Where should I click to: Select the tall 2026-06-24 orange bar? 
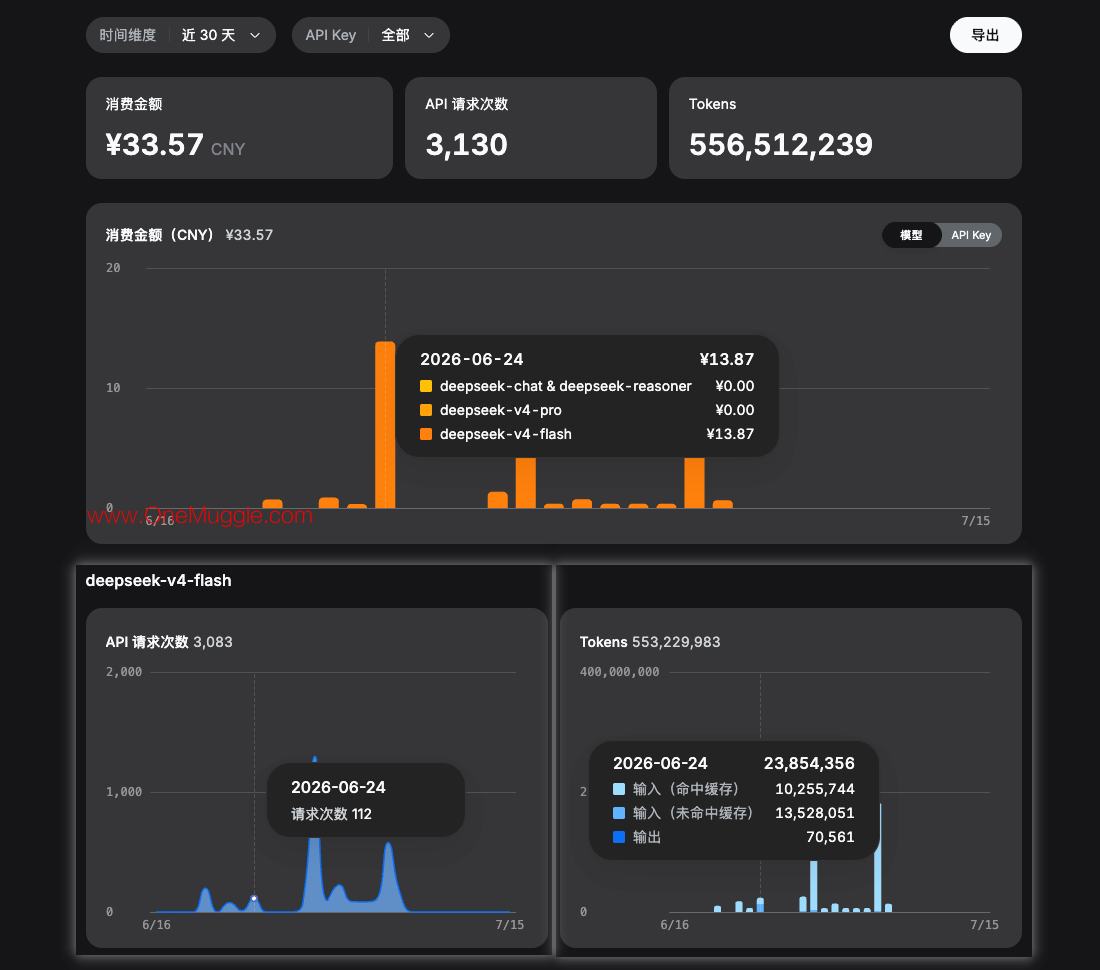pyautogui.click(x=385, y=425)
